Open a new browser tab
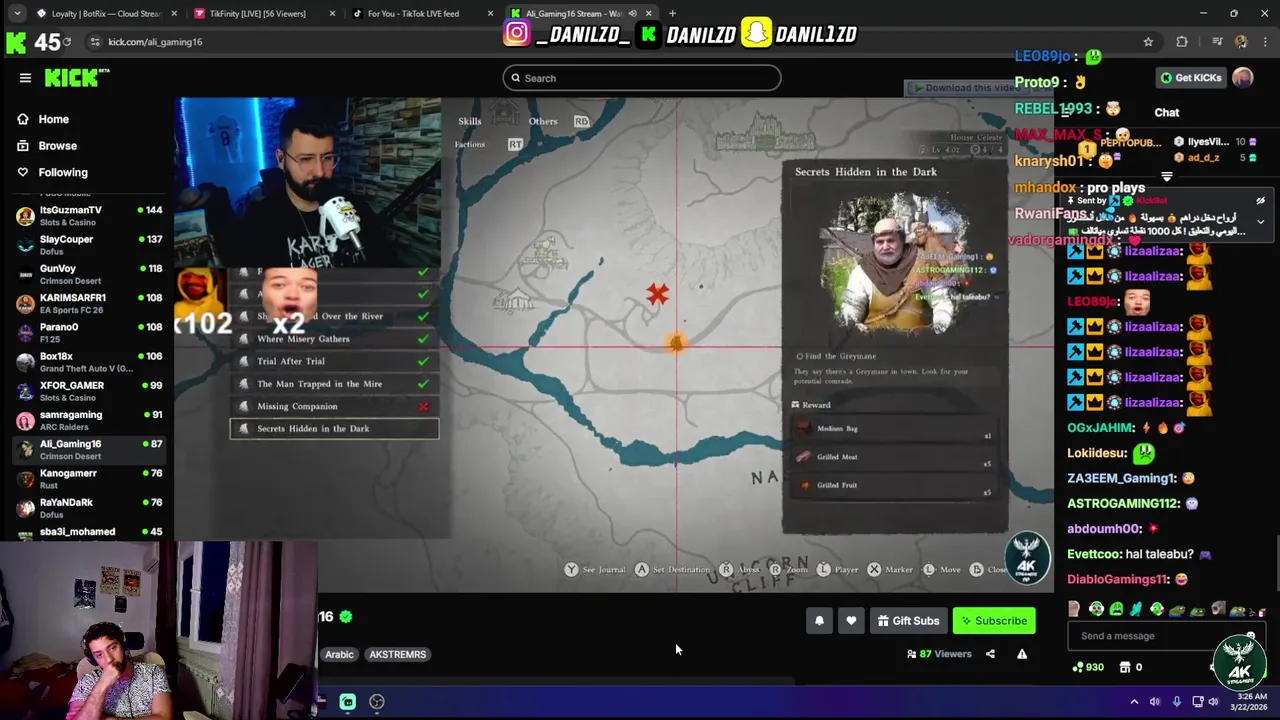Screen dimensions: 1280x720 pyautogui.click(x=672, y=13)
